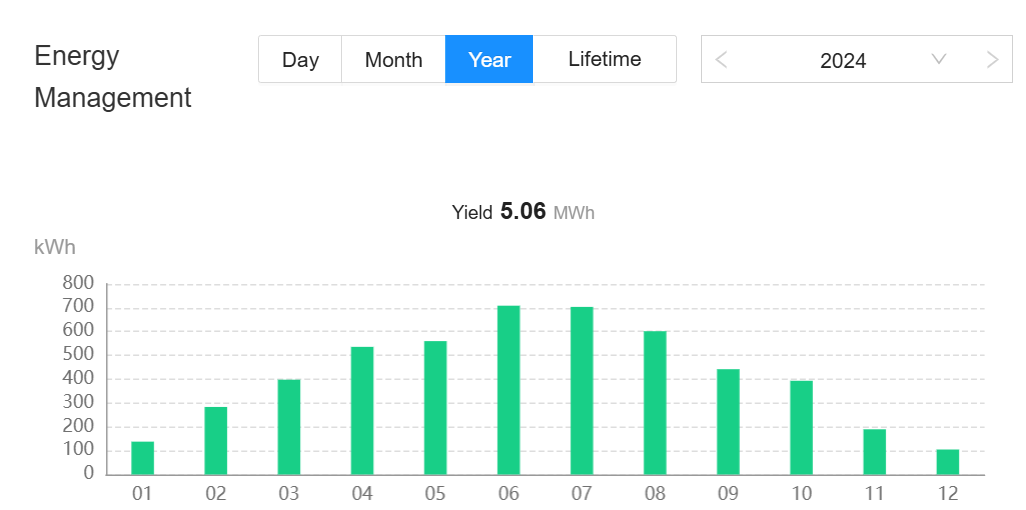Advance to next year using right arrow
The height and width of the screenshot is (510, 1026).
click(x=992, y=60)
